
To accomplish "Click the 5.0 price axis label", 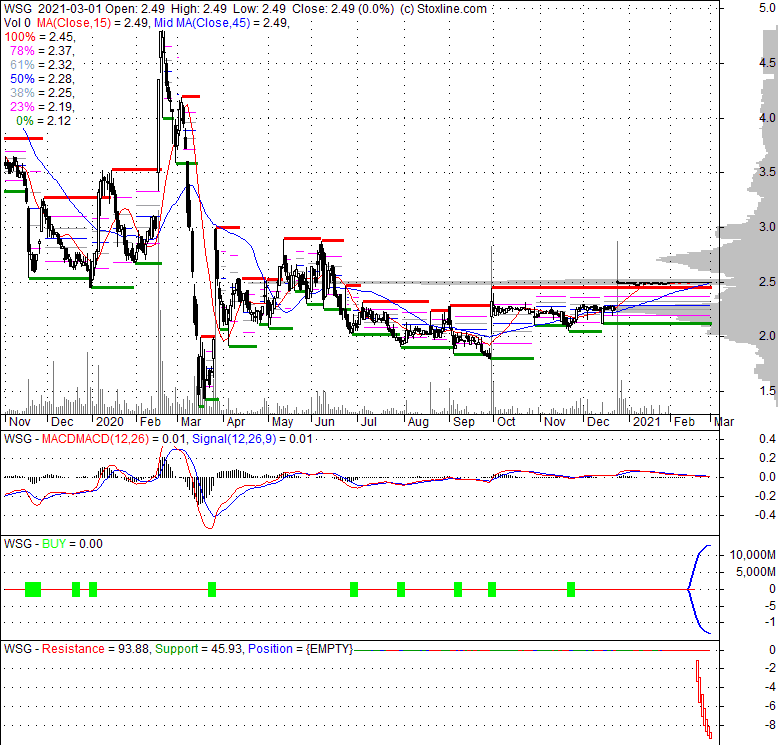I will pos(768,8).
